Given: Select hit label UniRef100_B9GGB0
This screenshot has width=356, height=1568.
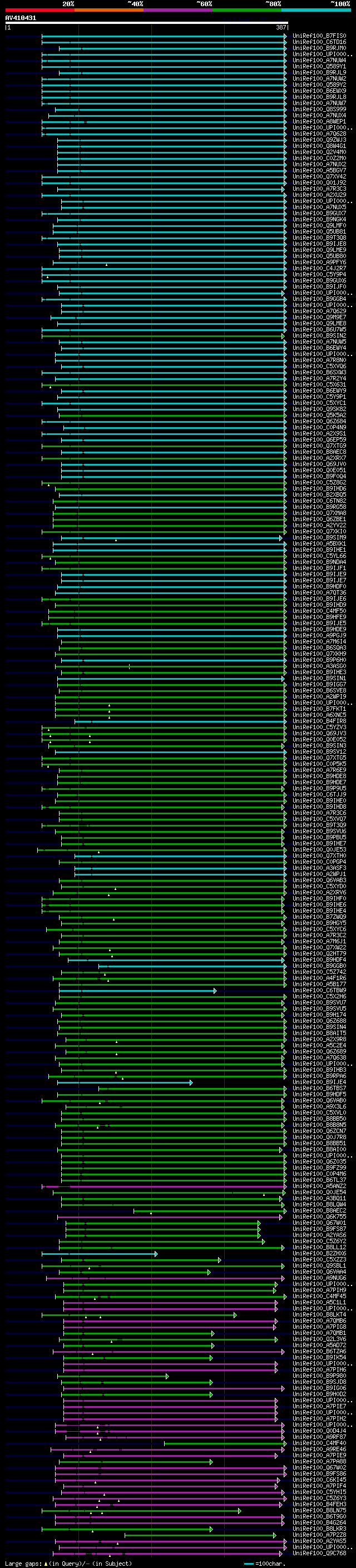Looking at the screenshot, I should pyautogui.click(x=319, y=966).
